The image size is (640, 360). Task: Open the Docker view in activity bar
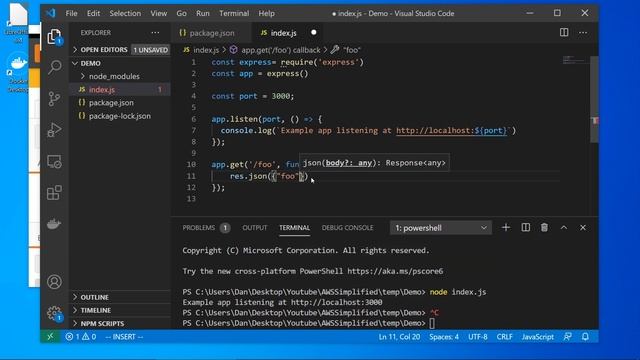click(54, 224)
